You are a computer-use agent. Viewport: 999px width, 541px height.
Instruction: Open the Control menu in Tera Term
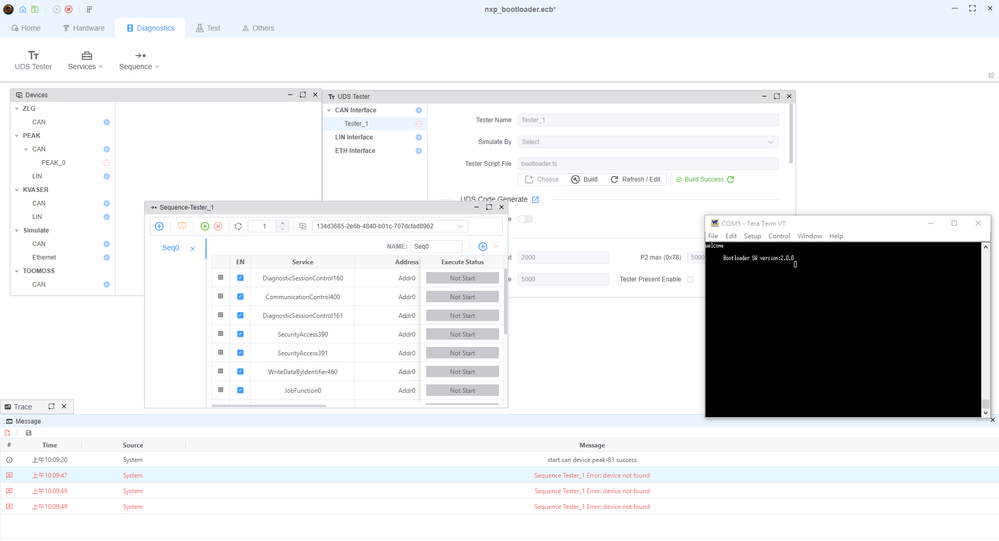779,236
